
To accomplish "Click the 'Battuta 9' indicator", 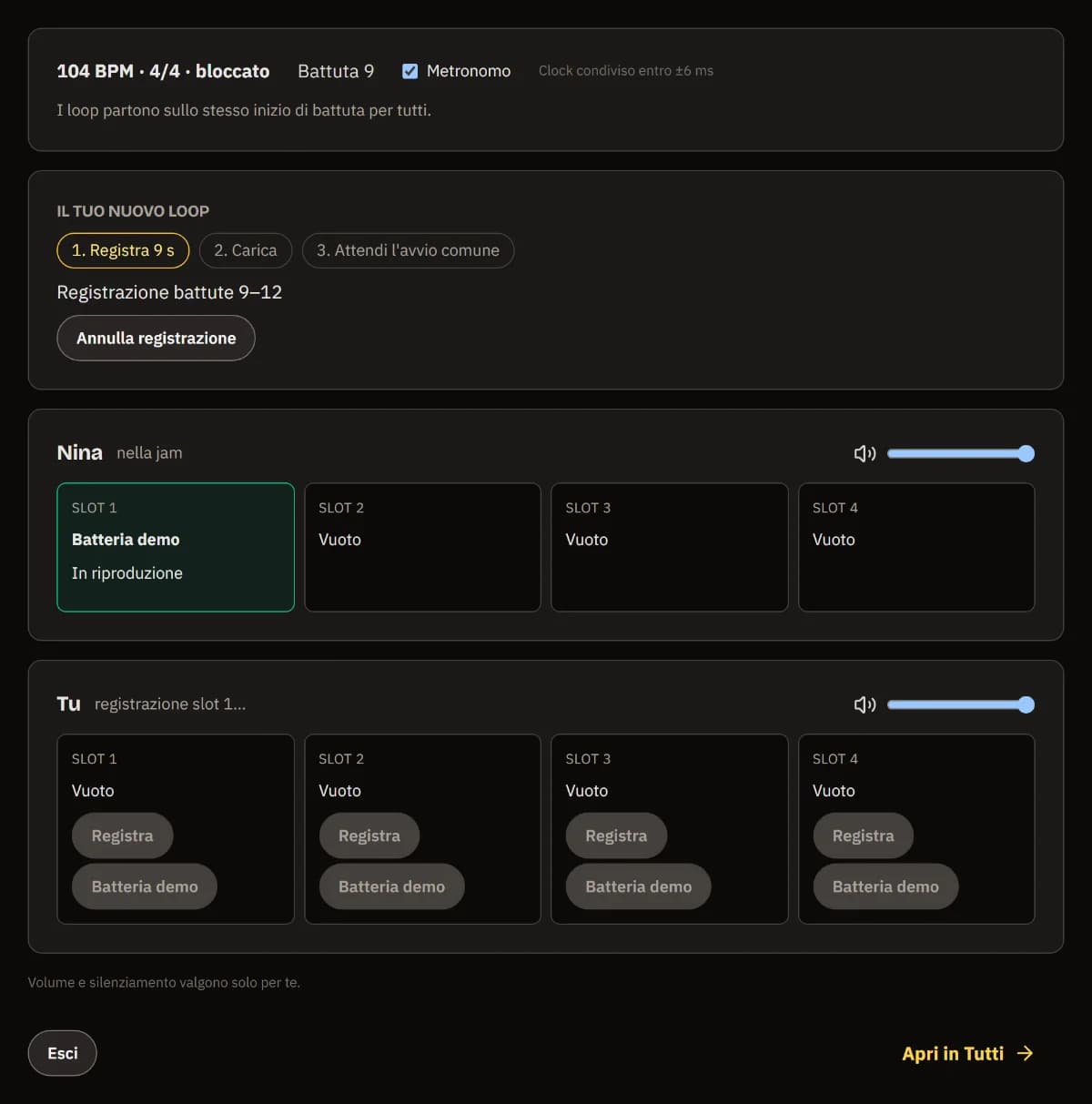I will click(336, 71).
